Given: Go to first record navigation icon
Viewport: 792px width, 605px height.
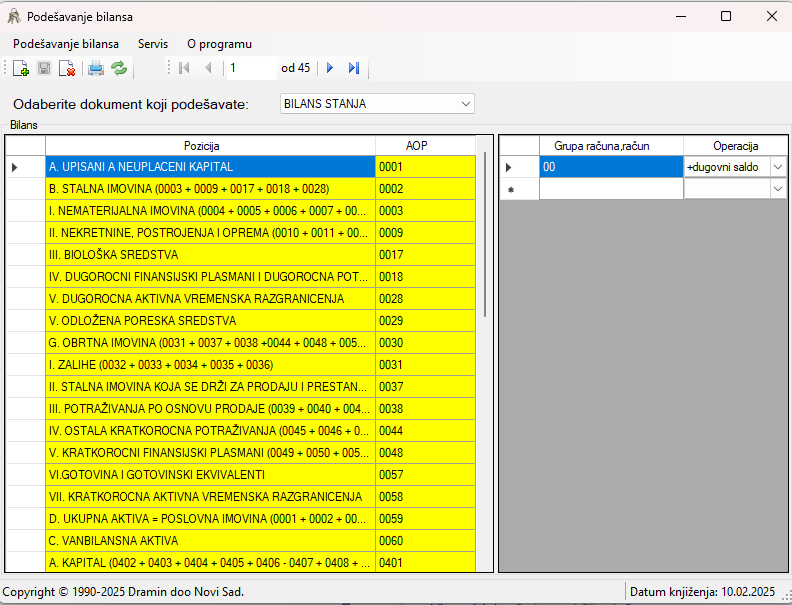Looking at the screenshot, I should tap(184, 68).
